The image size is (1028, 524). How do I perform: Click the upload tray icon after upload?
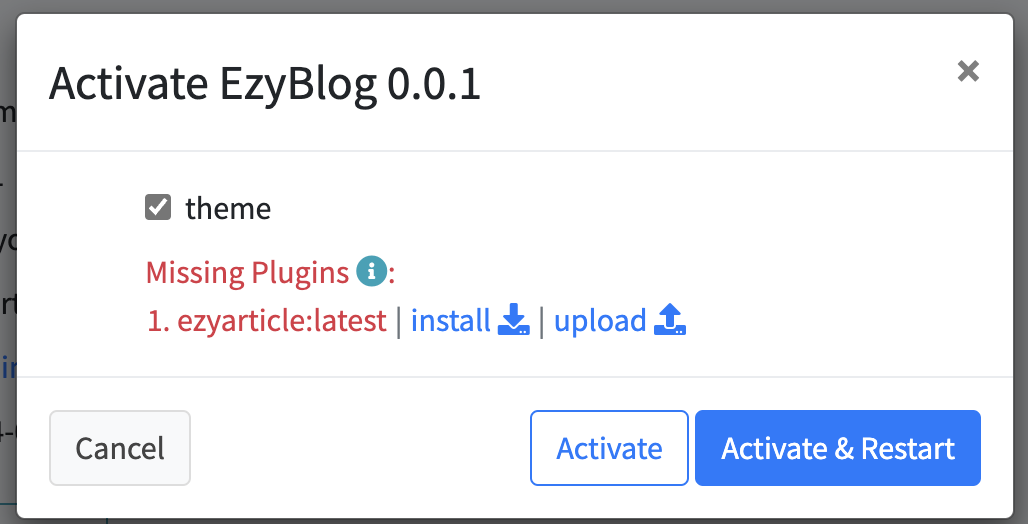[670, 320]
